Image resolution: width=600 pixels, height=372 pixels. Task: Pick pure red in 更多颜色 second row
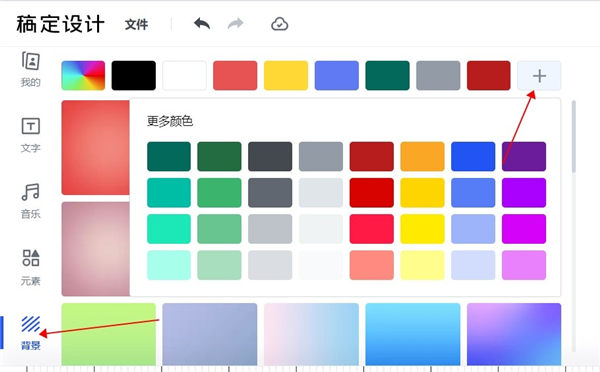372,193
